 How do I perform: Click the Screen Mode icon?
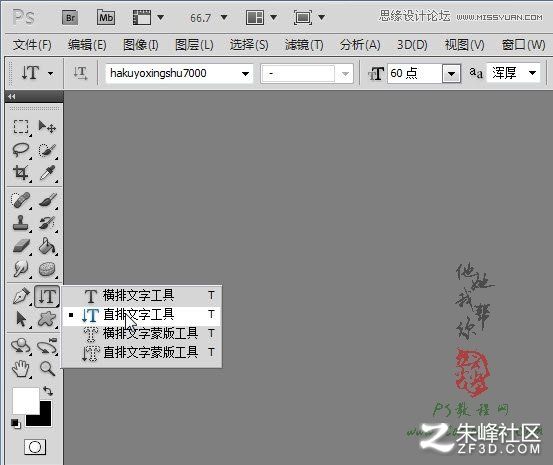(x=303, y=17)
